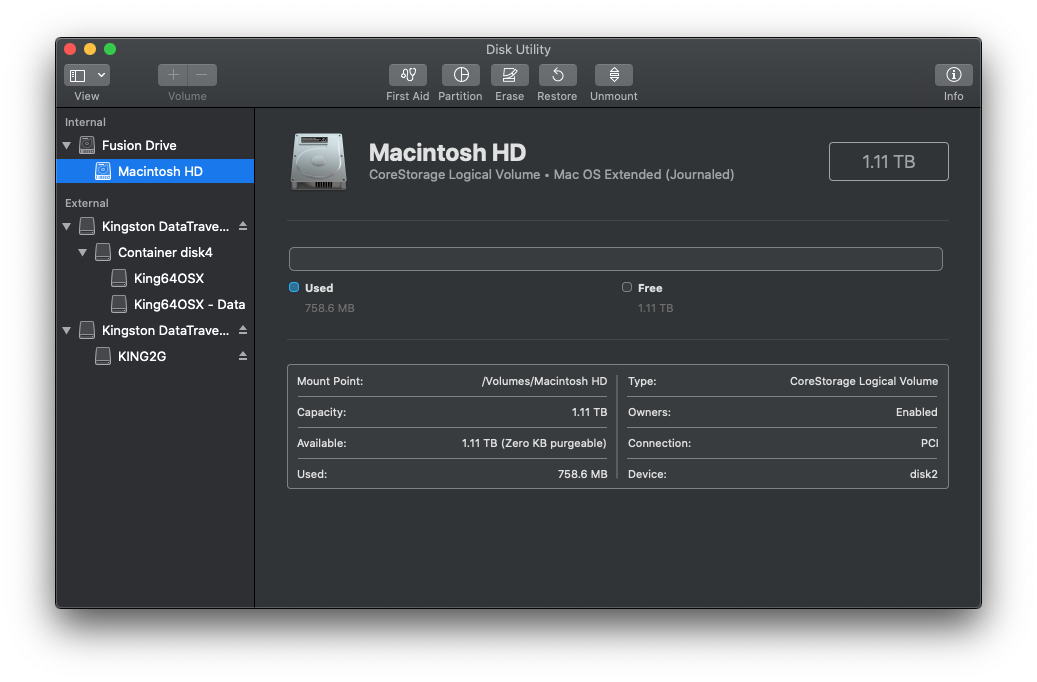Collapse Container disk4 tree

83,252
